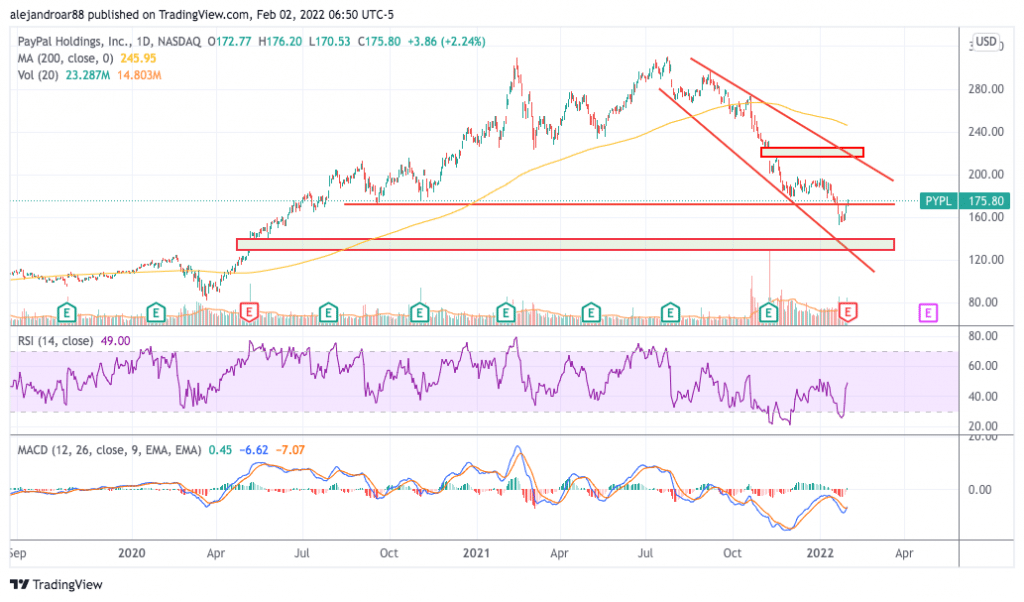
Task: Open the green earnings marker near July 2021
Action: tap(669, 313)
